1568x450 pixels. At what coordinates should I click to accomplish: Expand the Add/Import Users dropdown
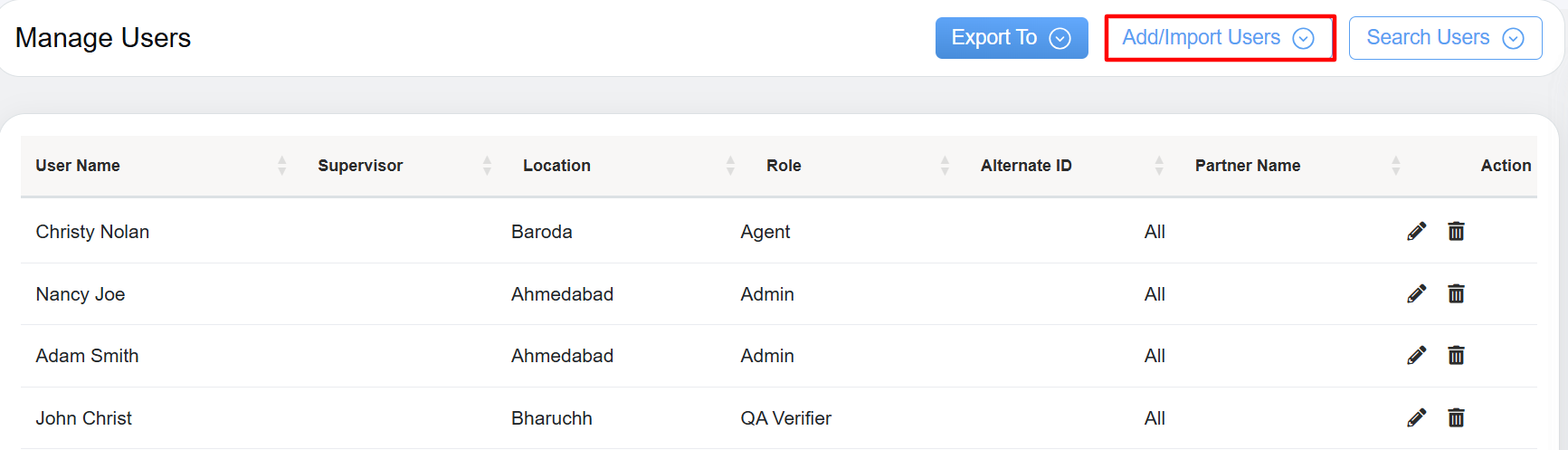[1218, 38]
